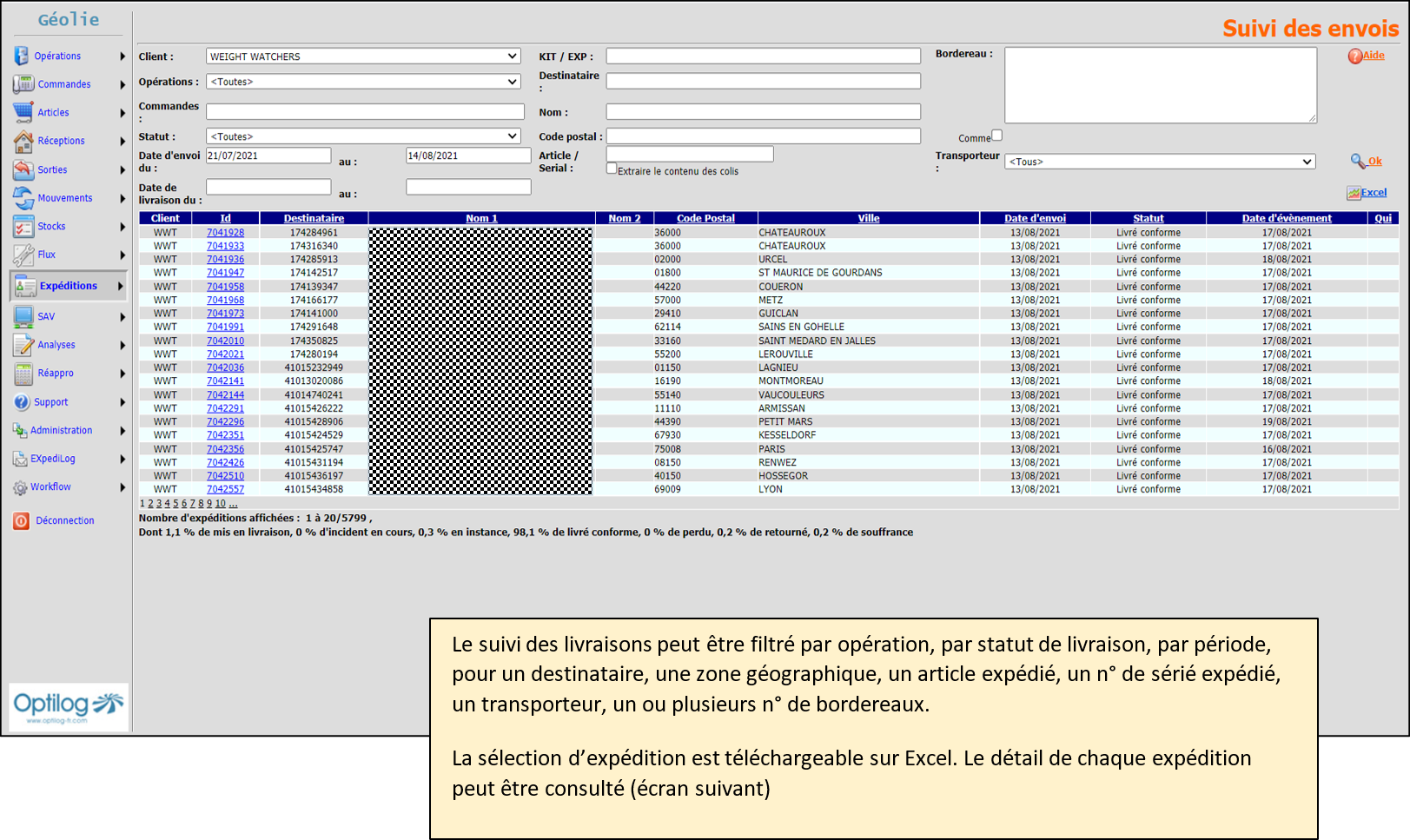The image size is (1410, 840).
Task: Open the Opérations filter dropdown
Action: tap(363, 82)
